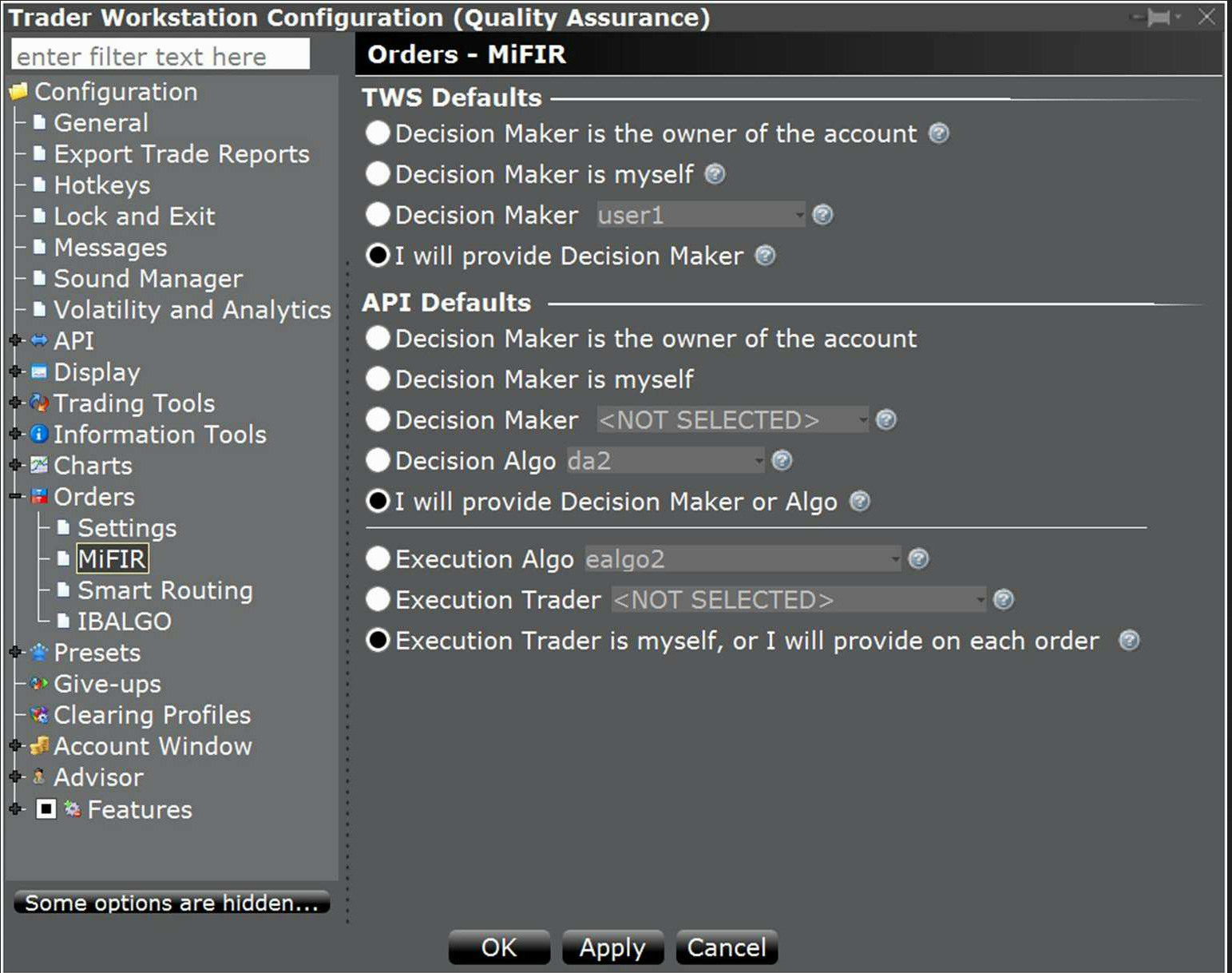Image resolution: width=1232 pixels, height=973 pixels.
Task: Expand the API tree node
Action: [x=15, y=341]
